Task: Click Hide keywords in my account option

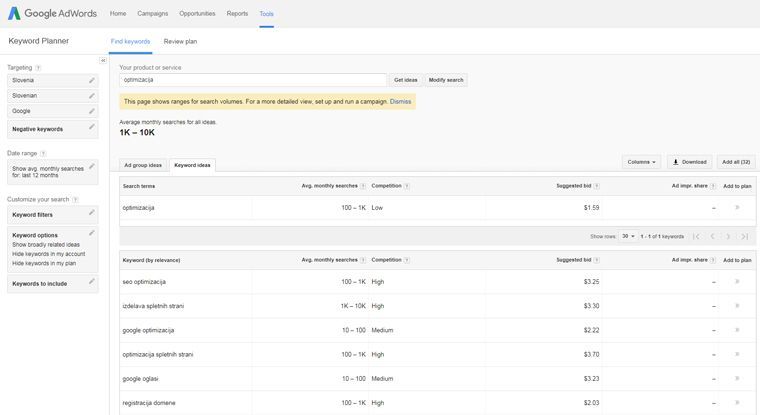Action: (x=48, y=254)
